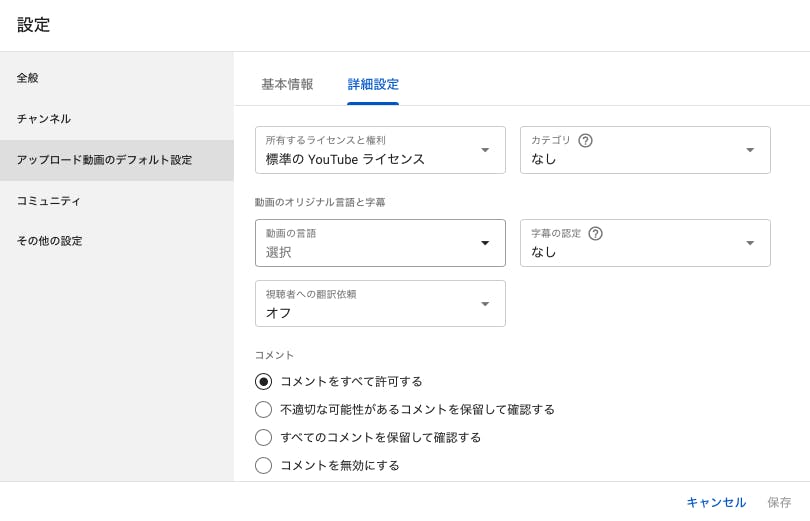Screen dimensions: 810x521
Task: Open その他の設定 in sidebar
Action: pos(49,241)
